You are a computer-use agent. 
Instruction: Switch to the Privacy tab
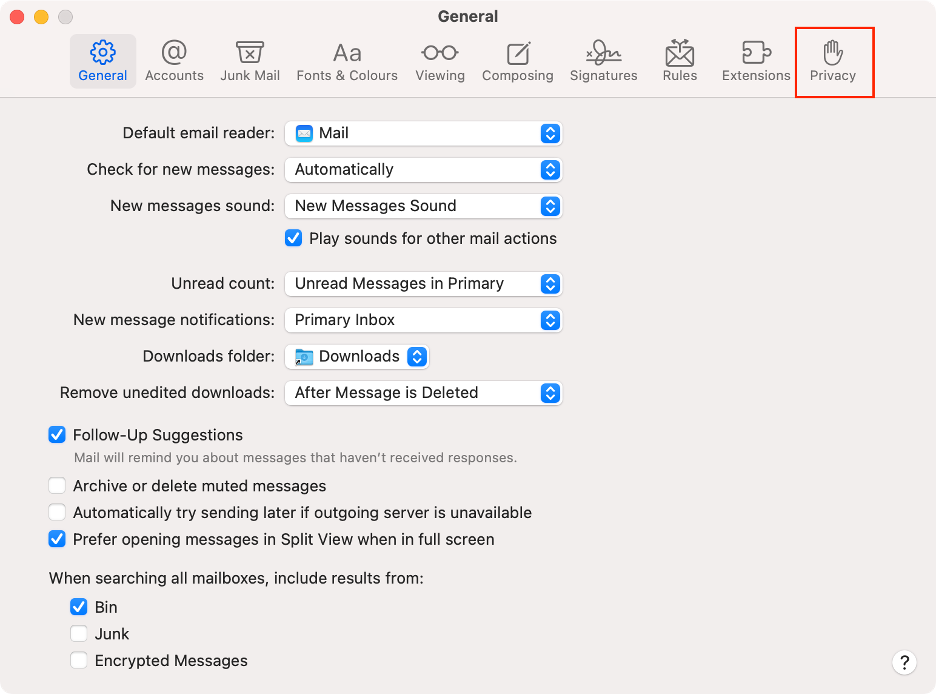click(x=834, y=60)
